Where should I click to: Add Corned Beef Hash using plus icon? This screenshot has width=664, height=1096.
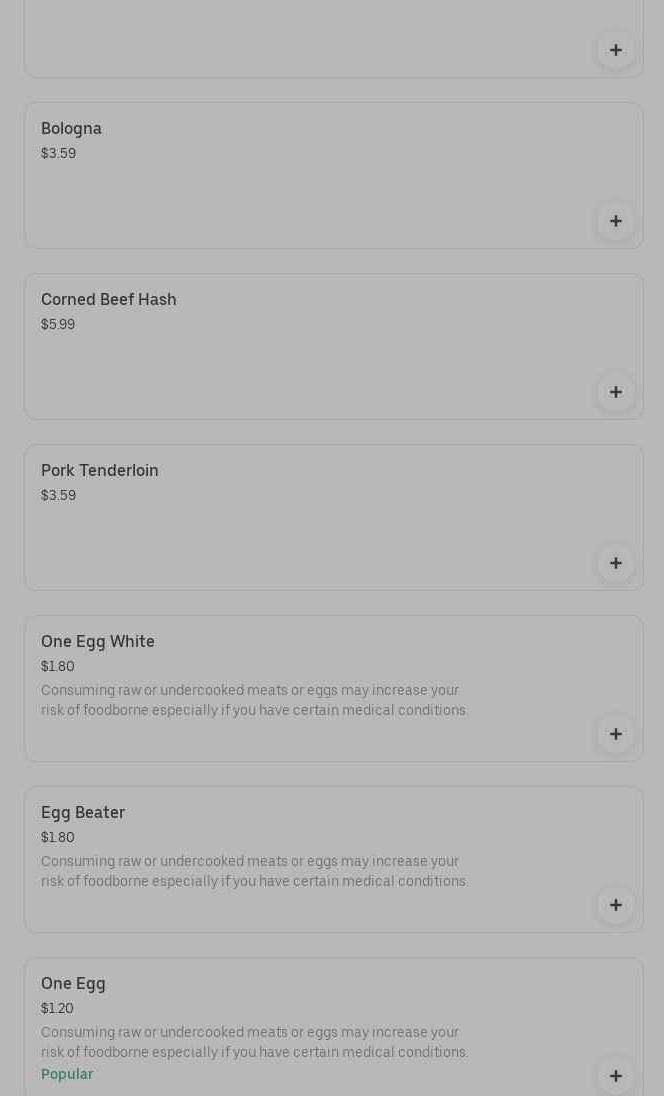coord(615,392)
